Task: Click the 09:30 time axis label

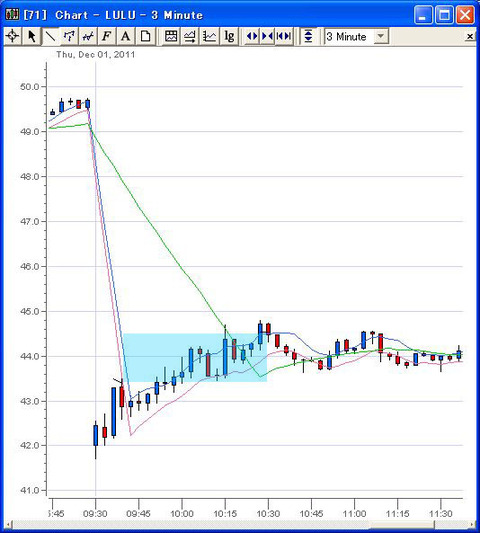Action: [x=95, y=513]
